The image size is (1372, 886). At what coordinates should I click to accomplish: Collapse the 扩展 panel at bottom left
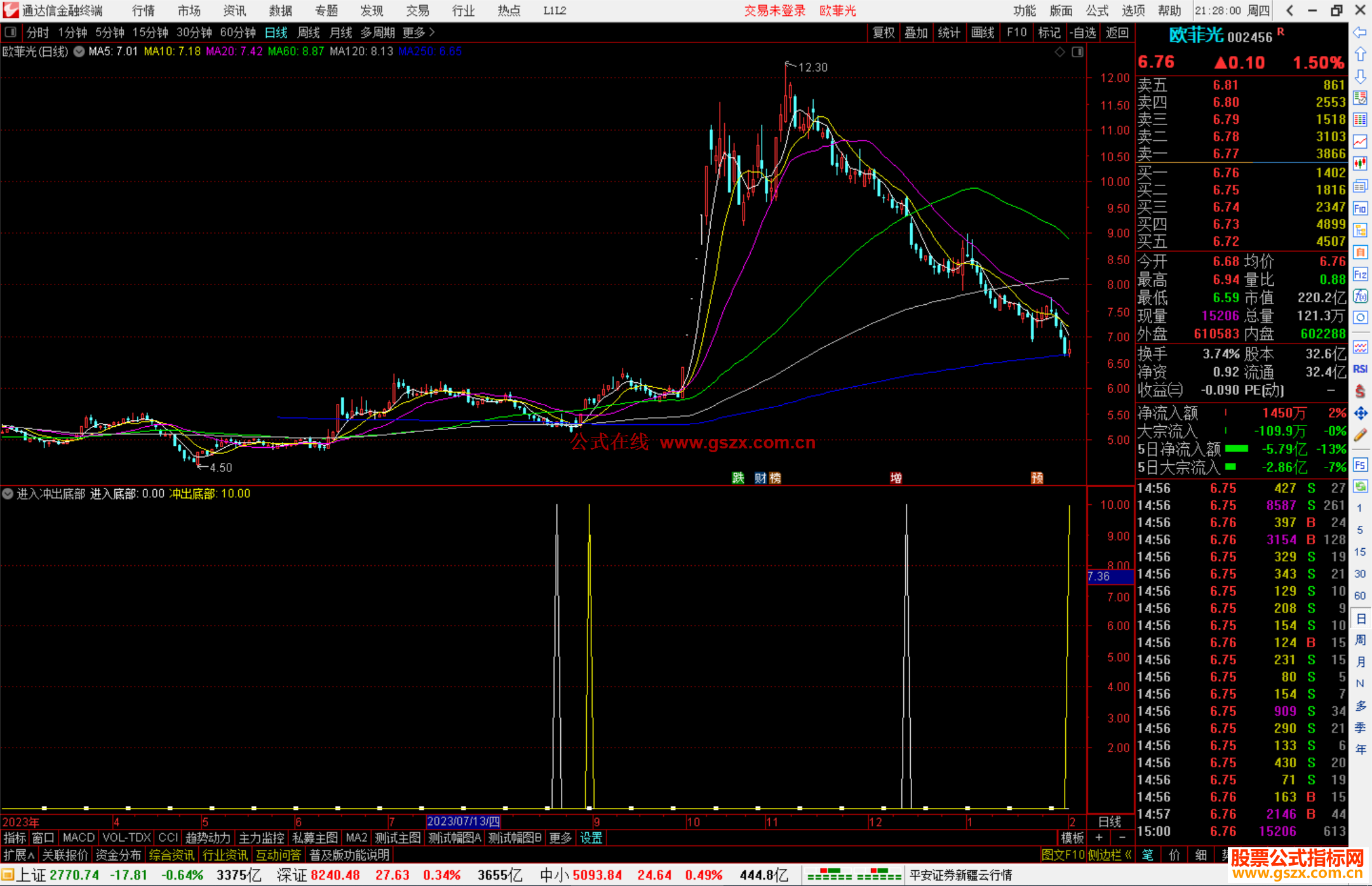pos(19,855)
